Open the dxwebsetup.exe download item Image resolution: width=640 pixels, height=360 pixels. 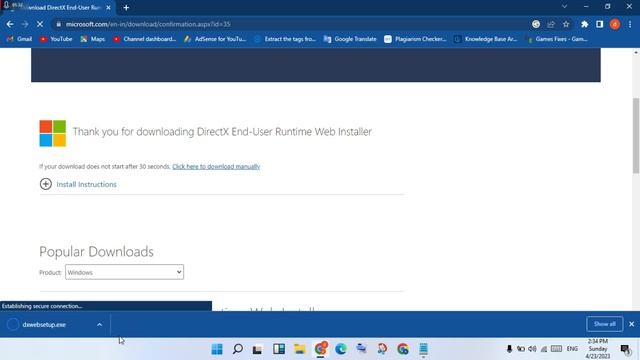tap(44, 325)
